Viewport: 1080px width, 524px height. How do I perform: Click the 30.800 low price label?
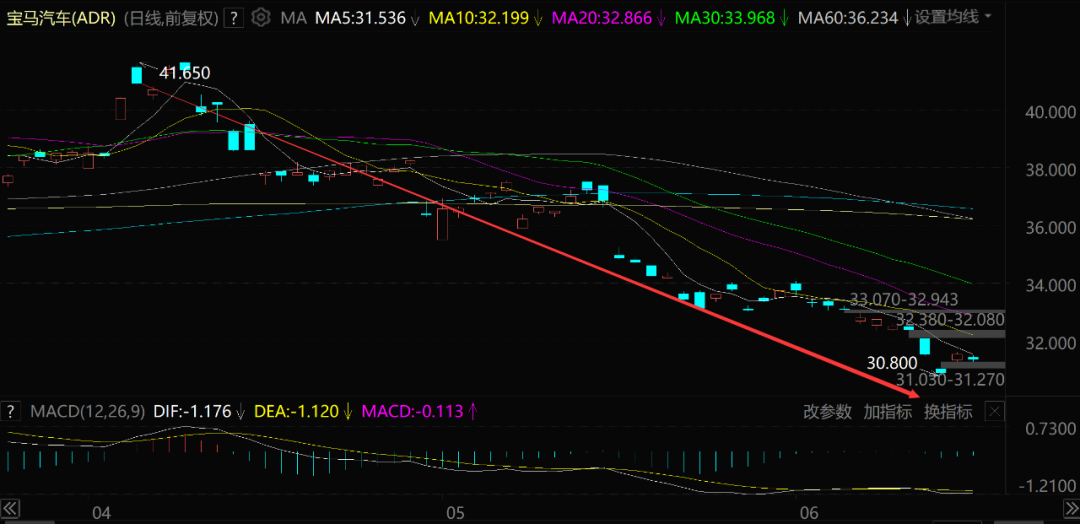point(892,363)
